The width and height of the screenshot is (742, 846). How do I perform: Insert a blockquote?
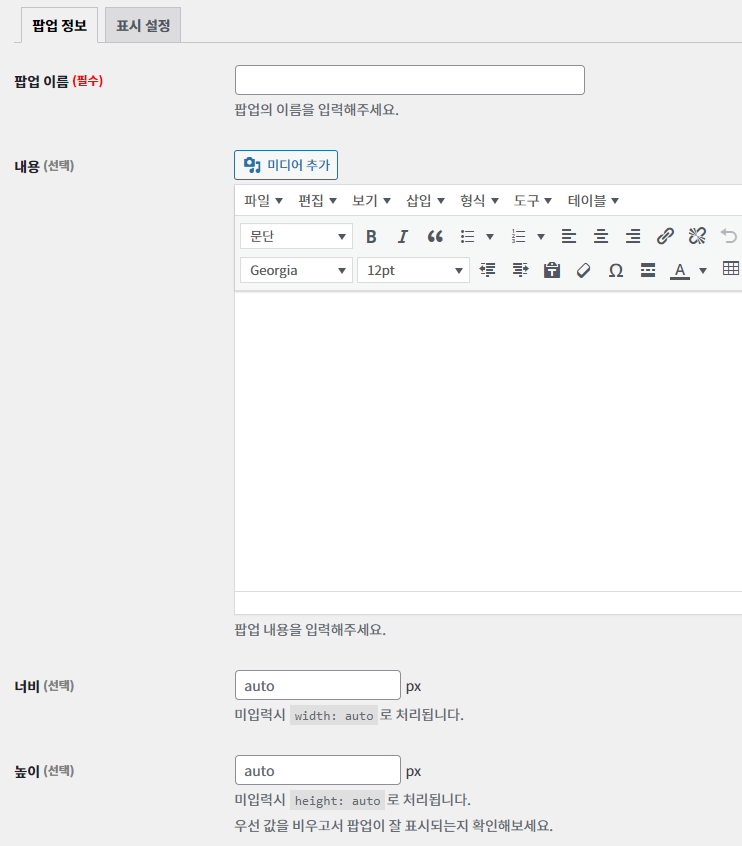coord(435,236)
